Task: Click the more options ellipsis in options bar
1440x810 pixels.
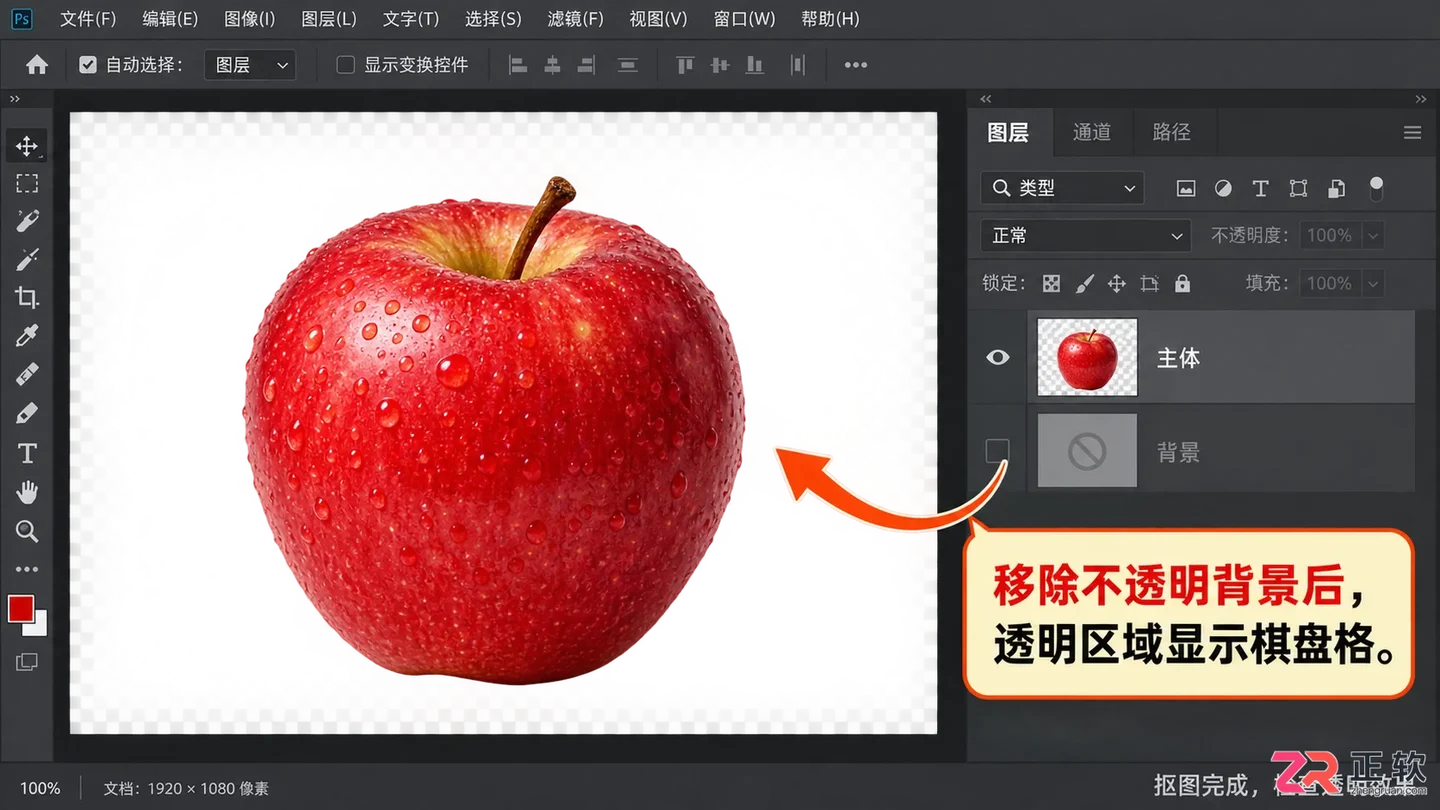Action: click(x=855, y=65)
